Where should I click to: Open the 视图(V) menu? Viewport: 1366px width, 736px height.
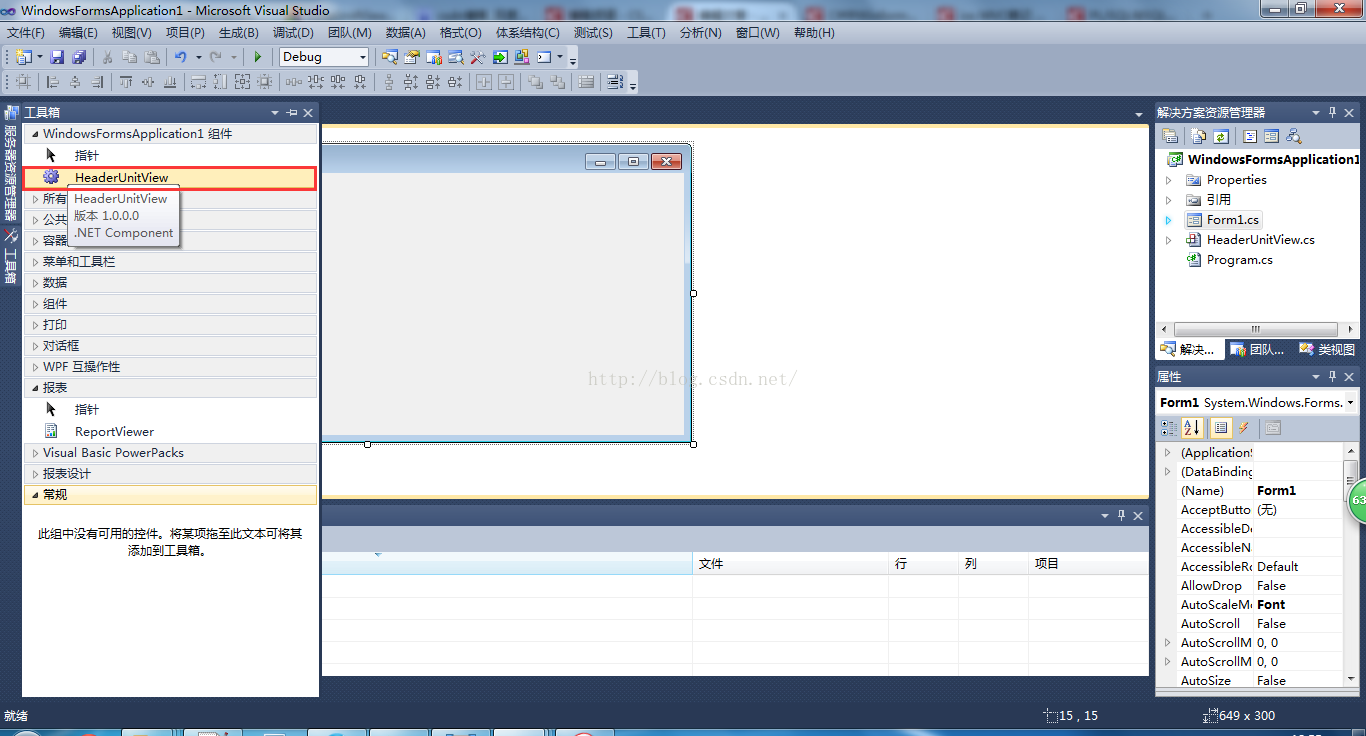132,33
